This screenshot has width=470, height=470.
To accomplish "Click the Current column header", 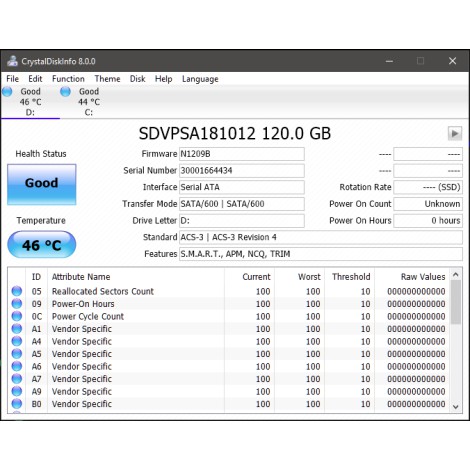I will 250,277.
